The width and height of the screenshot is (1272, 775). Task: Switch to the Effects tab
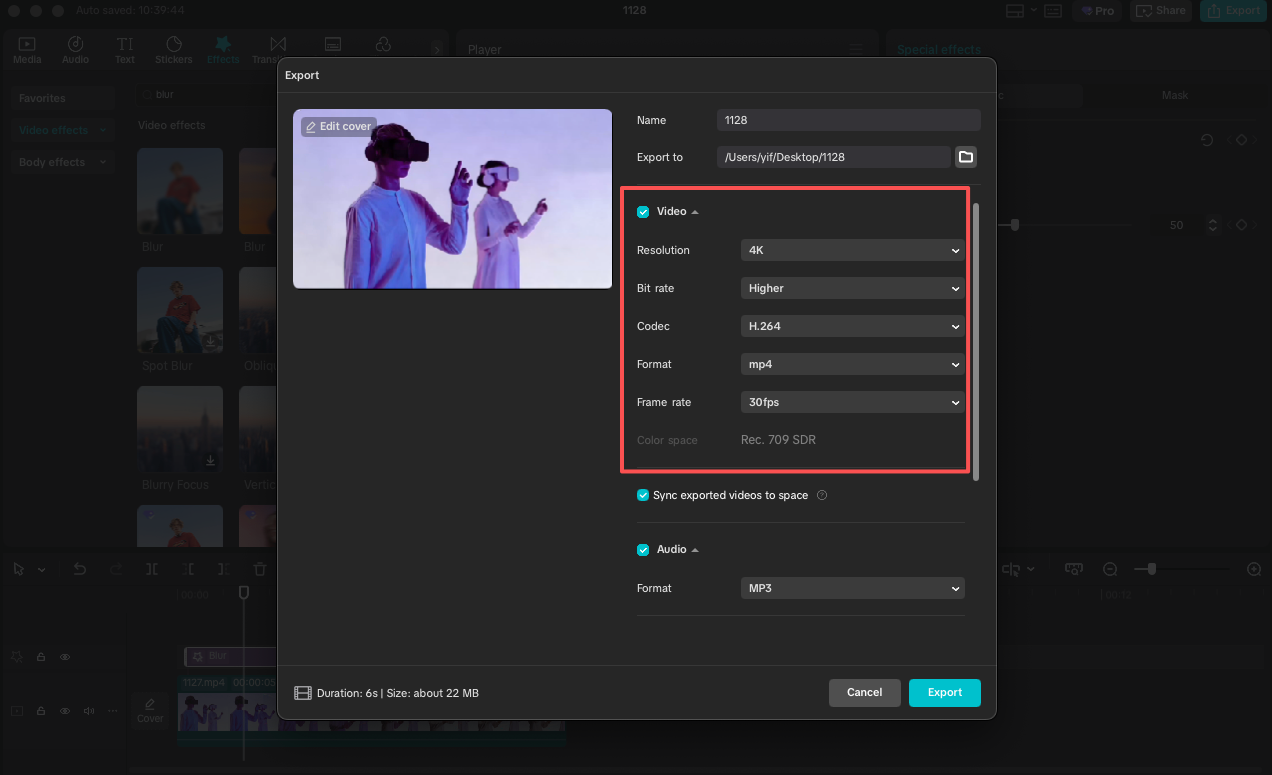tap(222, 47)
